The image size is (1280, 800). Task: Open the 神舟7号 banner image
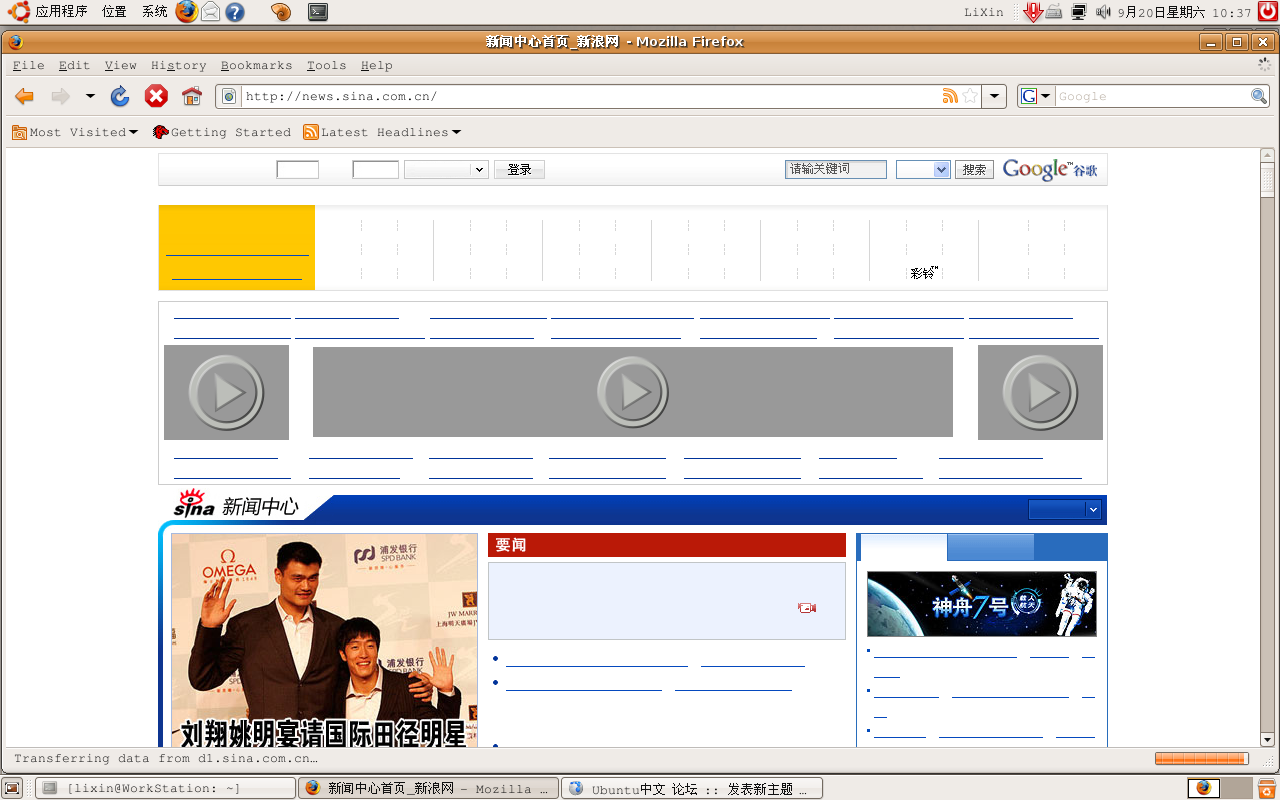click(982, 604)
